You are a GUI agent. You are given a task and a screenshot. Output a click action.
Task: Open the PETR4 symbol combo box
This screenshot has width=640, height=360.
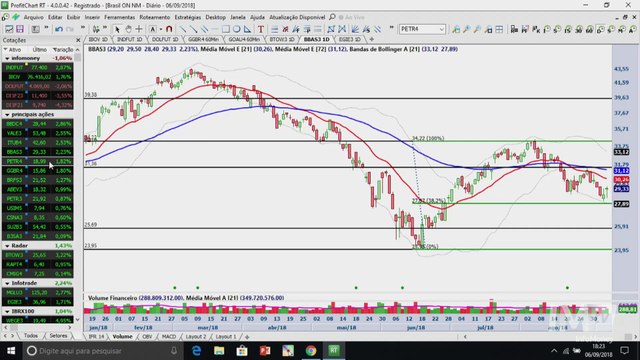pos(422,29)
